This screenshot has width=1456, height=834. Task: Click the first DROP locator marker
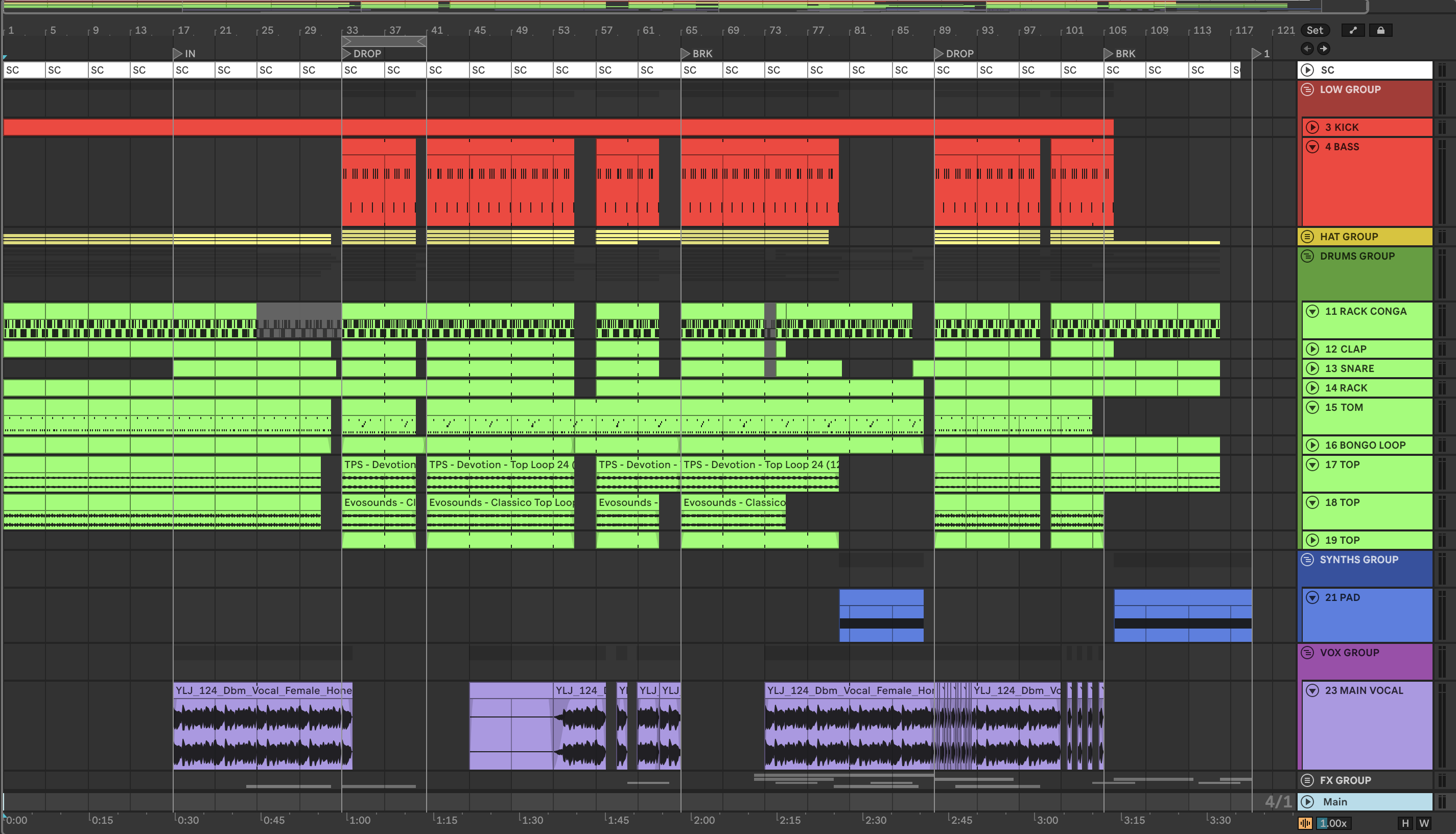(x=347, y=54)
